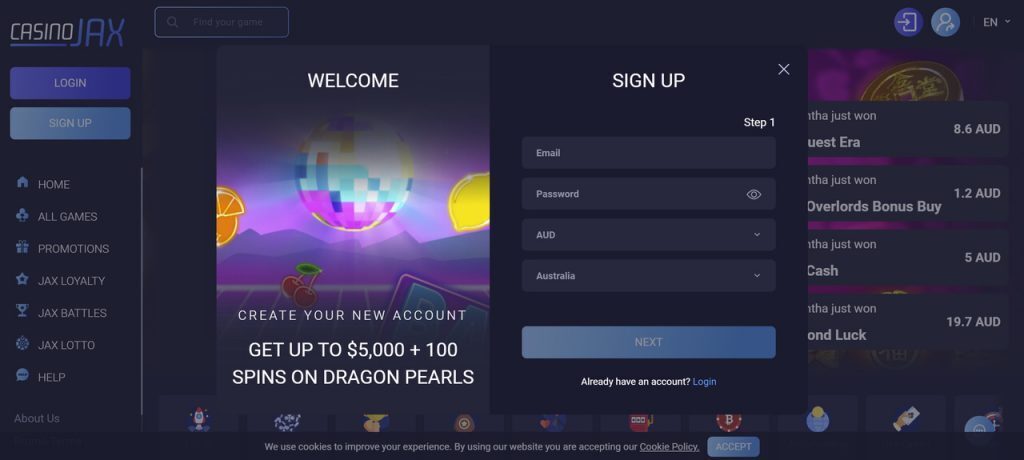Accept the cookie notice
This screenshot has height=460, width=1024.
tap(733, 447)
